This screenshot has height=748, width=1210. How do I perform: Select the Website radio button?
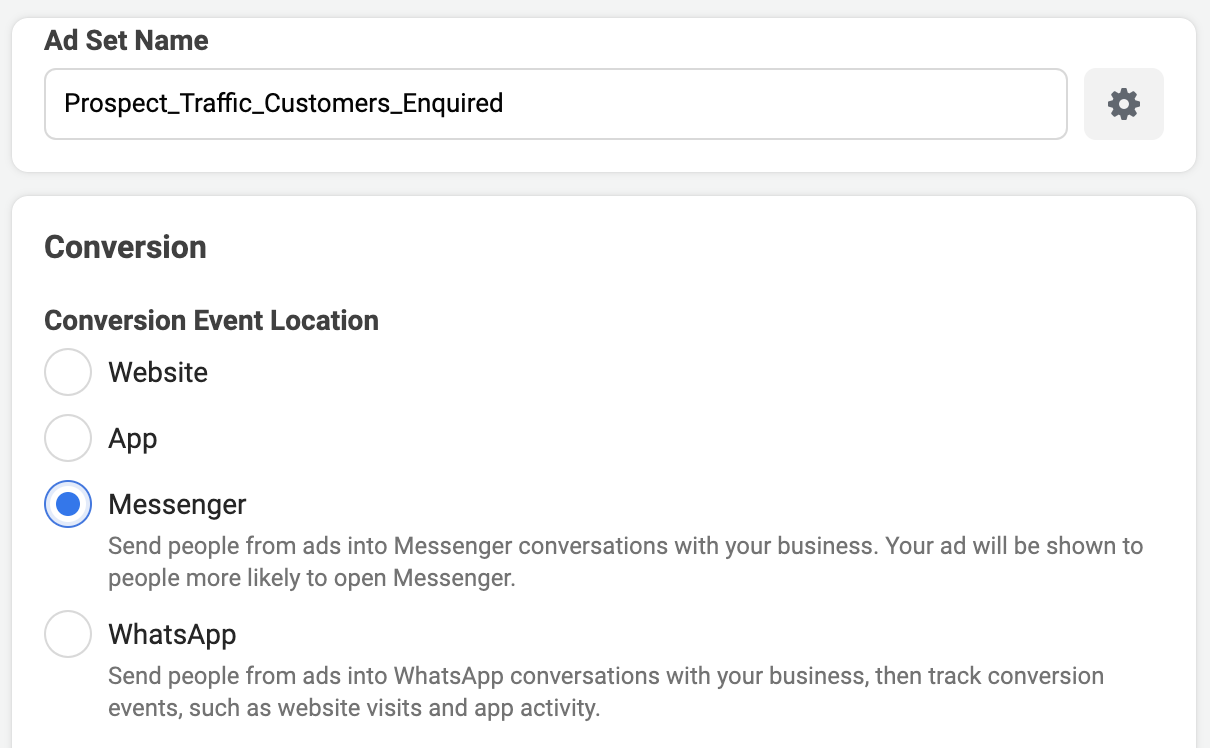[68, 372]
